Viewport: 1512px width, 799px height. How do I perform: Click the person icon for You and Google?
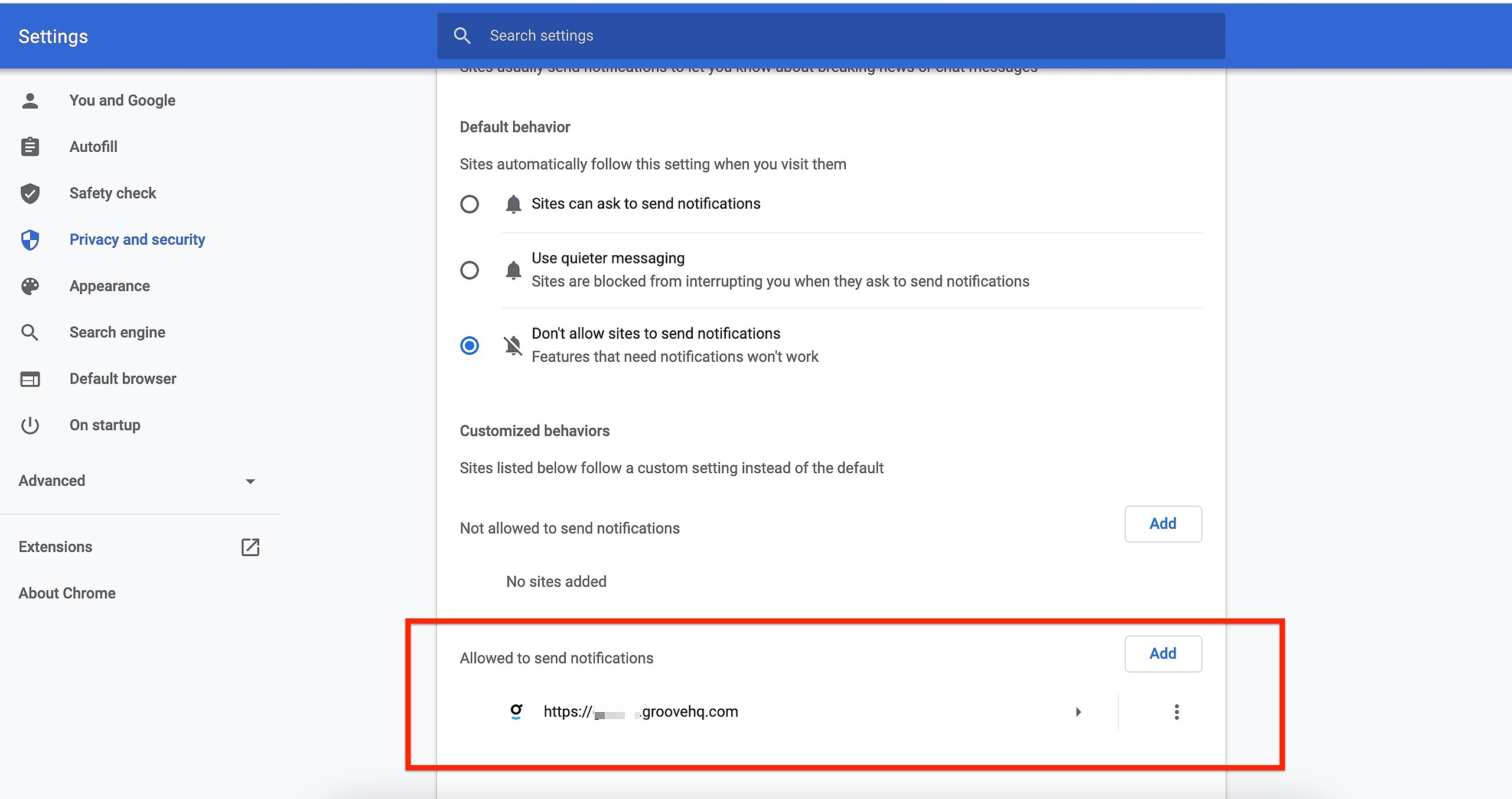click(x=30, y=100)
